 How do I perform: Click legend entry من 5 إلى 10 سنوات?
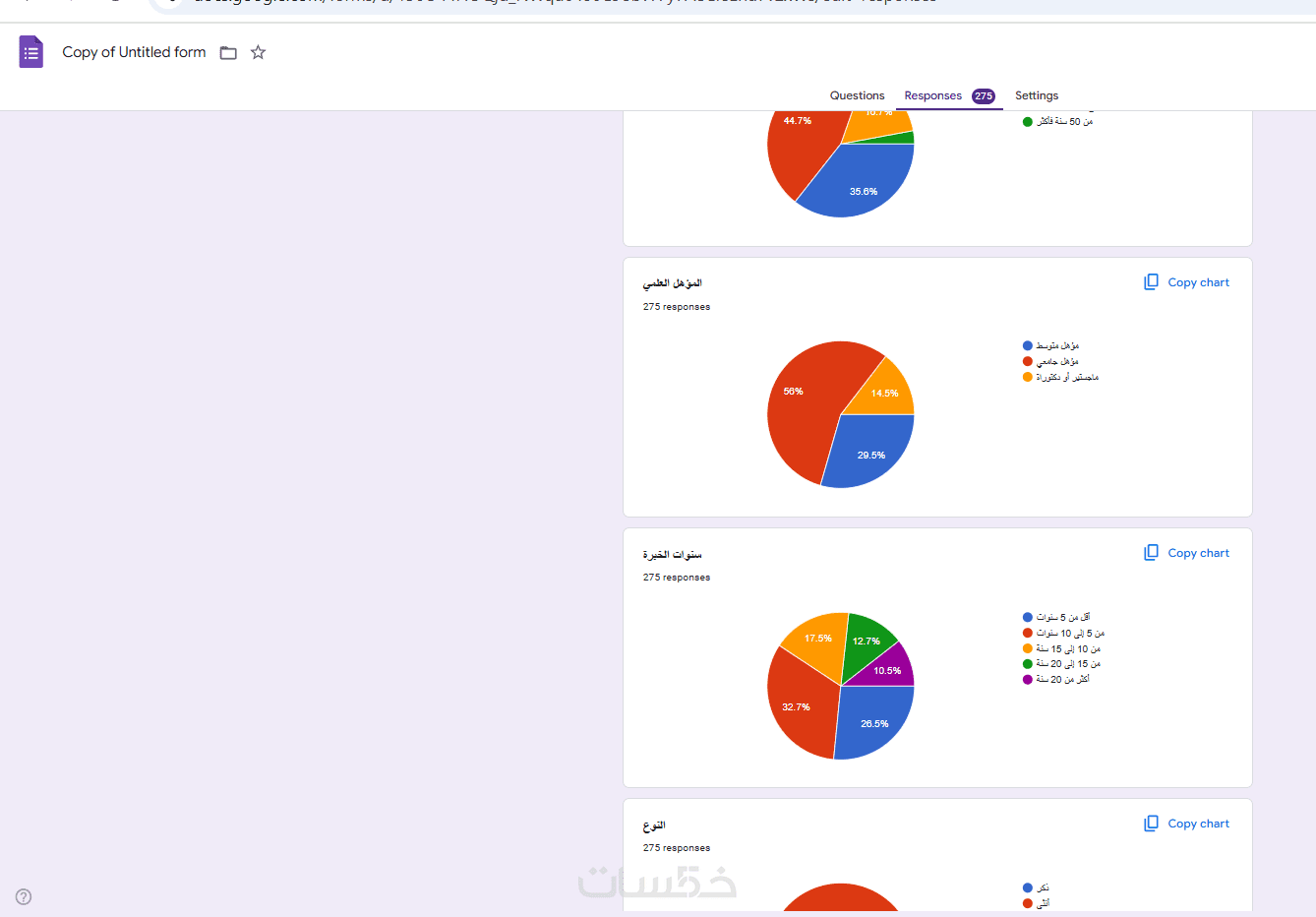[x=1063, y=633]
